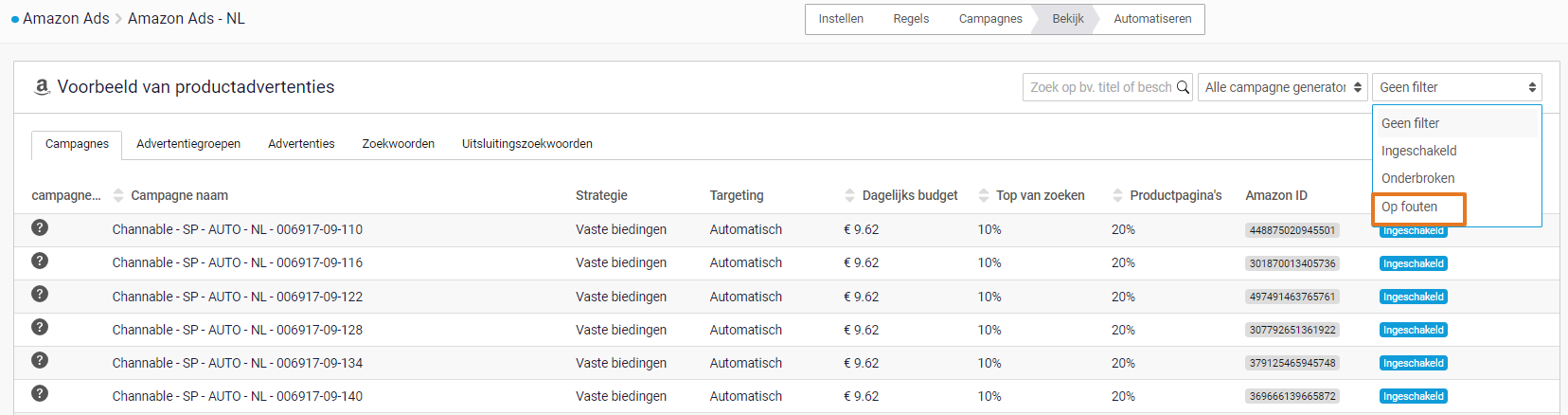The width and height of the screenshot is (1568, 415).
Task: Click help icon for campaign 006917-09-122
Action: click(x=40, y=294)
